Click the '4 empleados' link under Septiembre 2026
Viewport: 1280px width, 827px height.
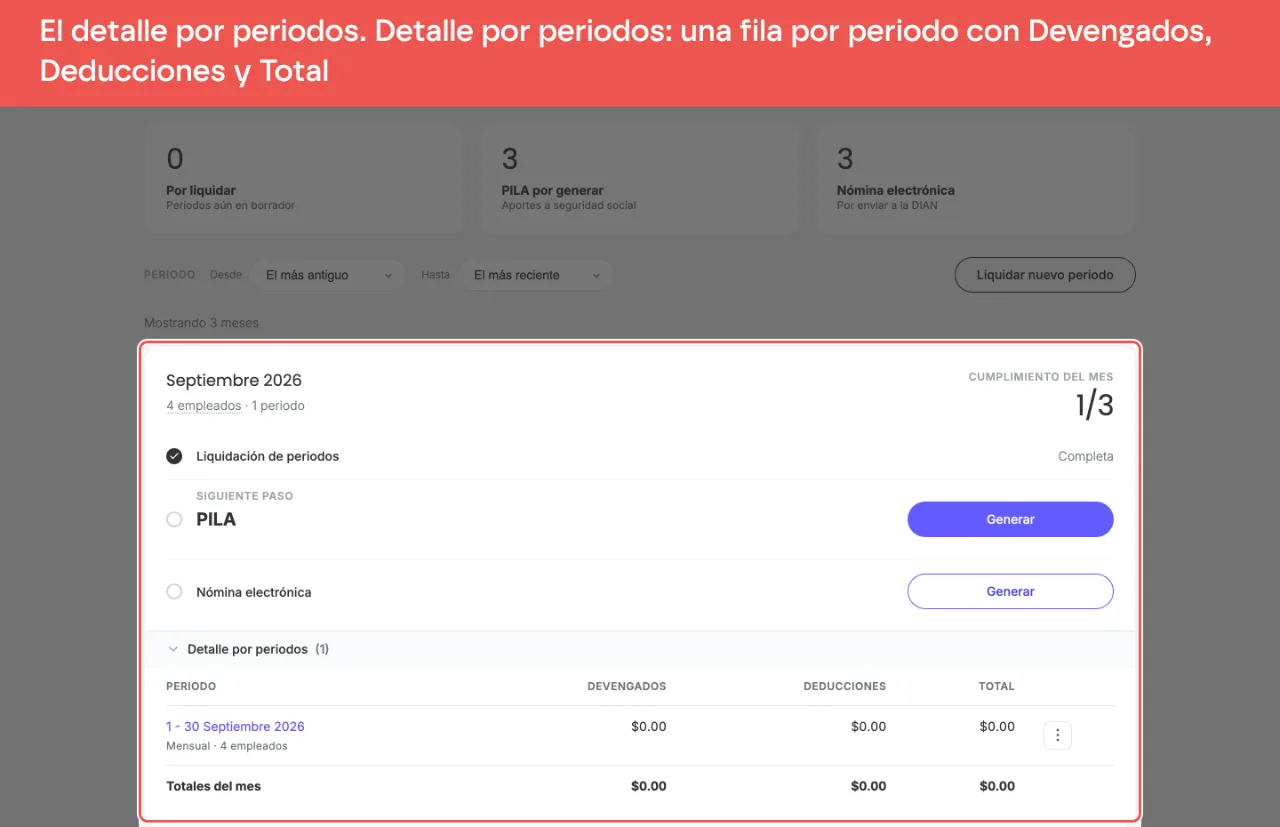(203, 406)
